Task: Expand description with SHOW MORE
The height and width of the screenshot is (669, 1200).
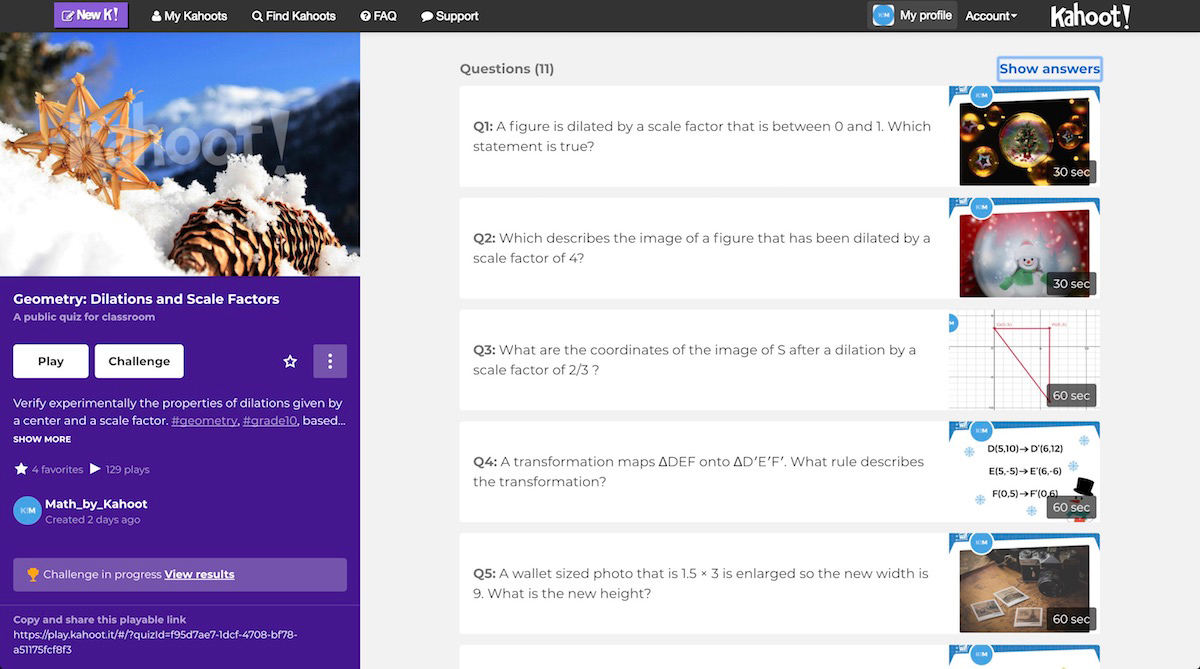Action: tap(42, 439)
